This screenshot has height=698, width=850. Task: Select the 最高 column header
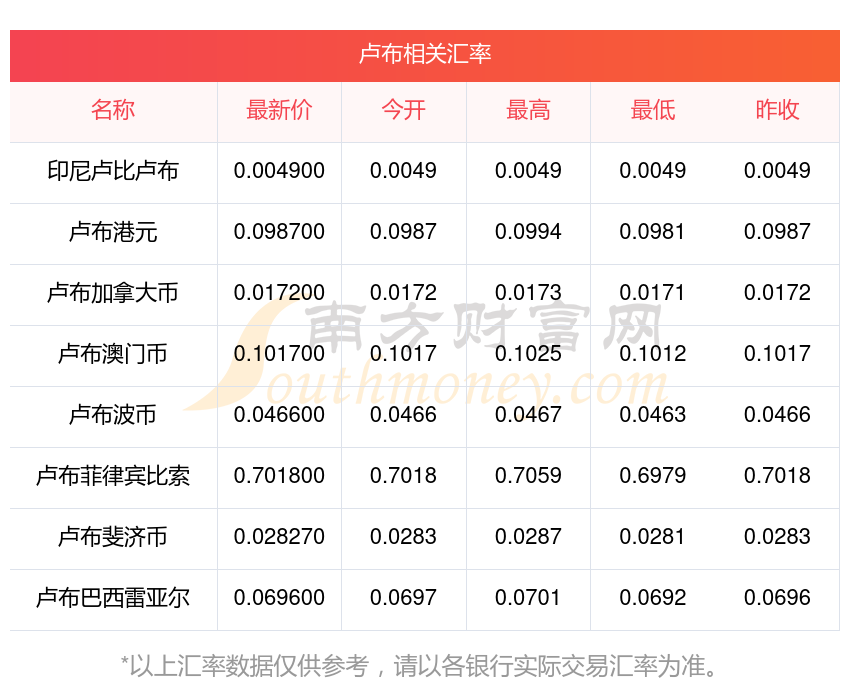click(528, 110)
